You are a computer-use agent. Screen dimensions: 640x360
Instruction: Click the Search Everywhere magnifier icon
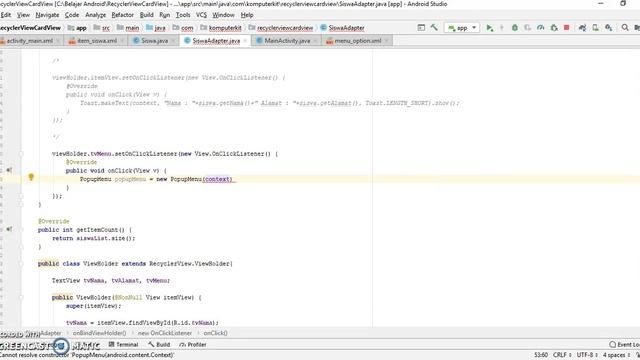pyautogui.click(x=625, y=27)
